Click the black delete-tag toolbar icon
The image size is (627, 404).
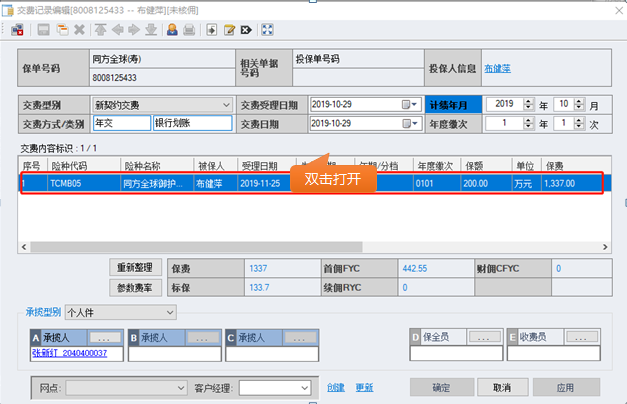[x=245, y=30]
